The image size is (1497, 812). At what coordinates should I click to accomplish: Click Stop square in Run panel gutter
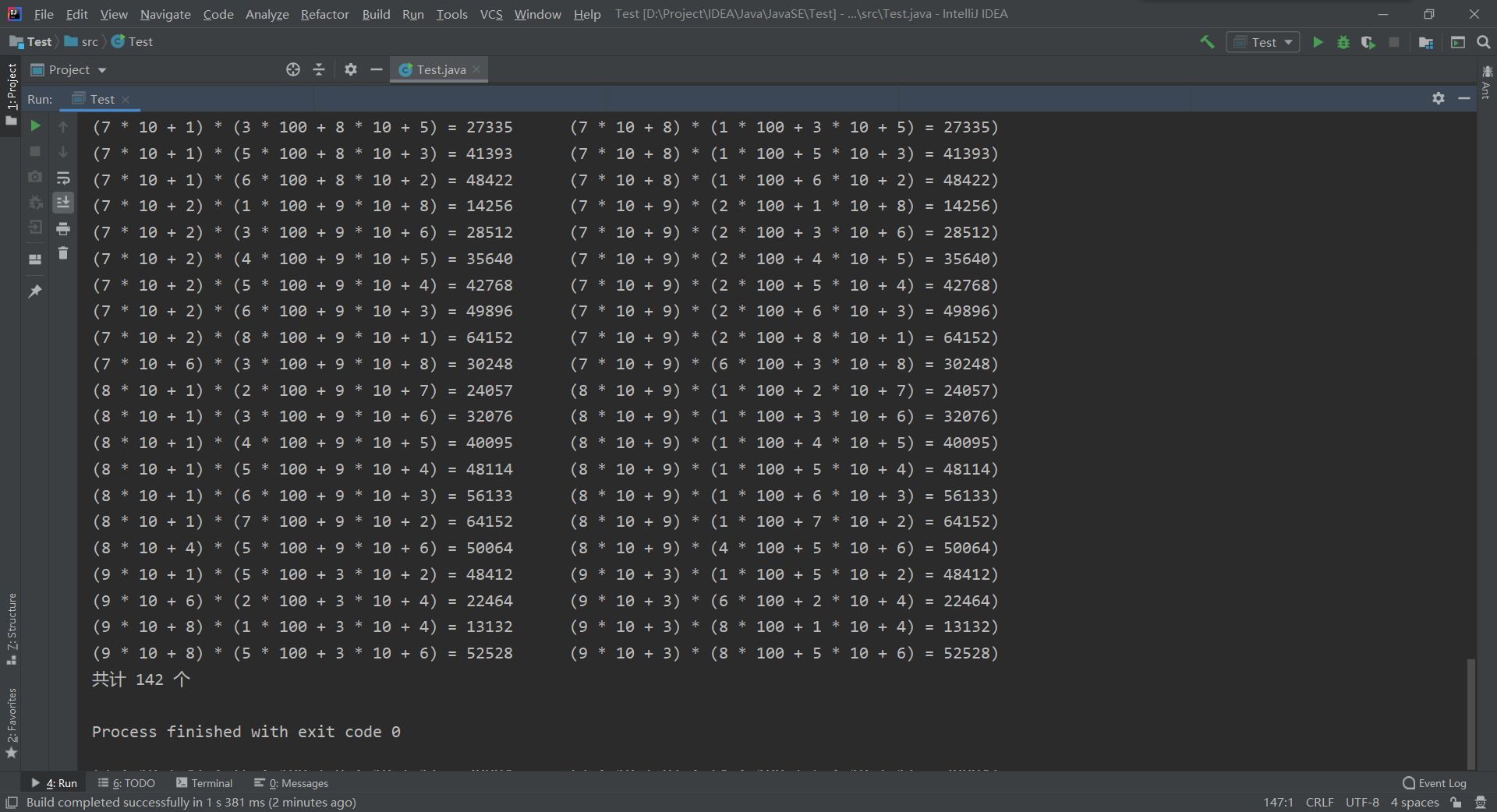click(35, 151)
